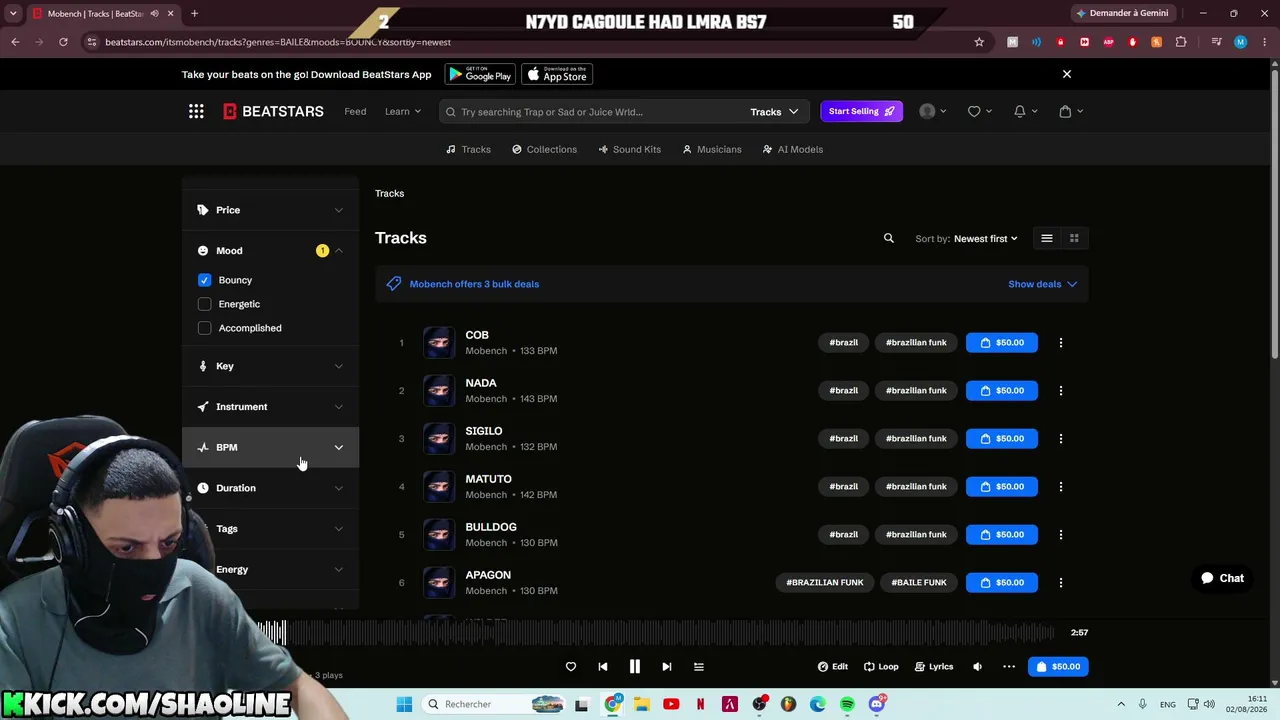
Task: Open more options for SIGILO track
Action: (x=1061, y=438)
